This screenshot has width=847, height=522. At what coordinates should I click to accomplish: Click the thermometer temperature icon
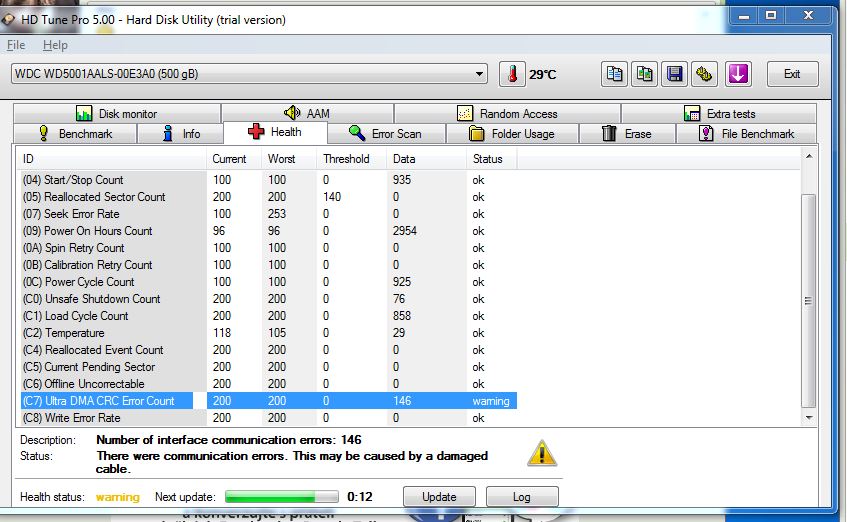click(x=512, y=74)
